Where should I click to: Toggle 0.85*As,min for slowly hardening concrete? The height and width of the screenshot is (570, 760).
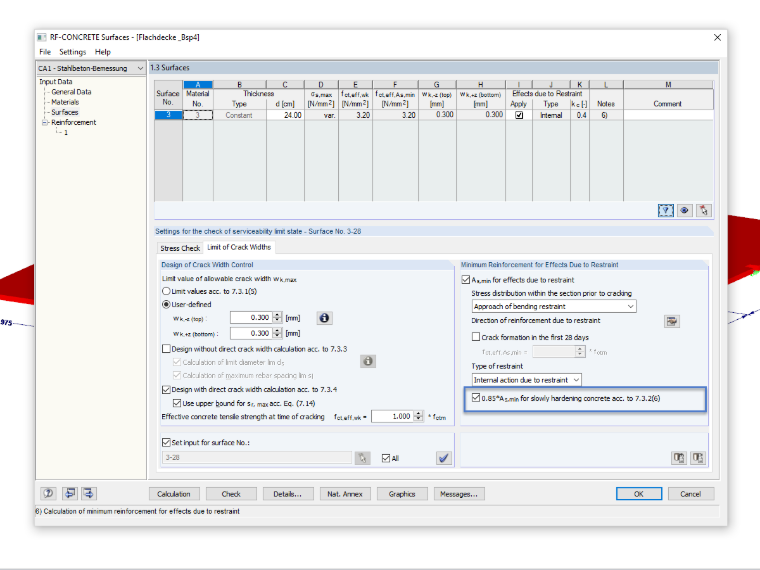click(476, 398)
